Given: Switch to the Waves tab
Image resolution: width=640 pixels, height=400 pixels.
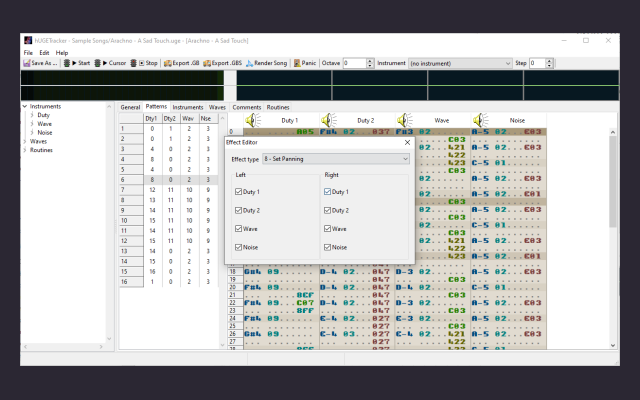Looking at the screenshot, I should 217,107.
